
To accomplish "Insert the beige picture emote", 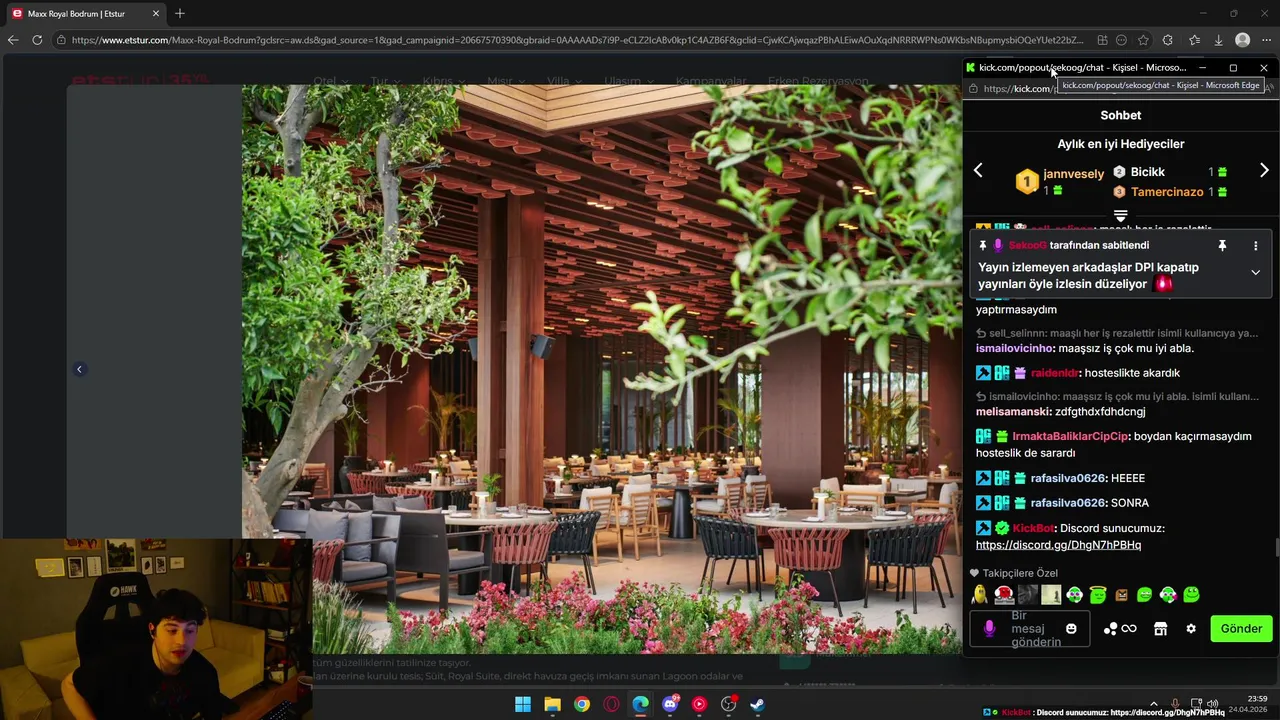I will click(1051, 595).
